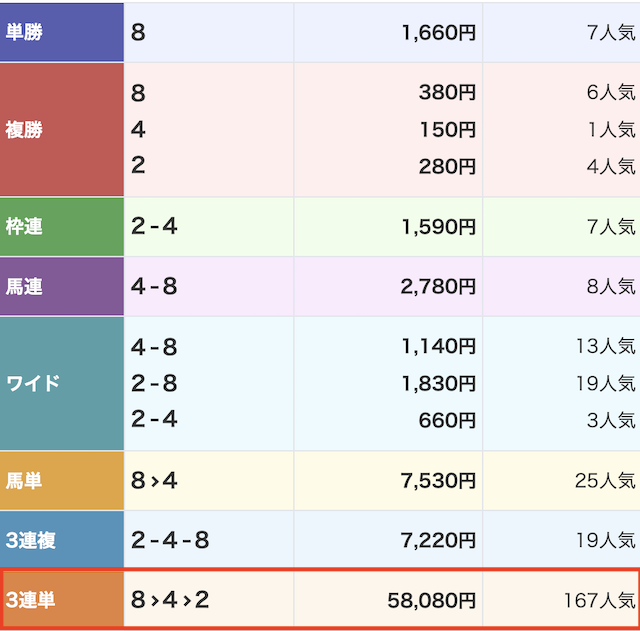The image size is (640, 631).
Task: Select the 複勝 category label
Action: click(62, 129)
